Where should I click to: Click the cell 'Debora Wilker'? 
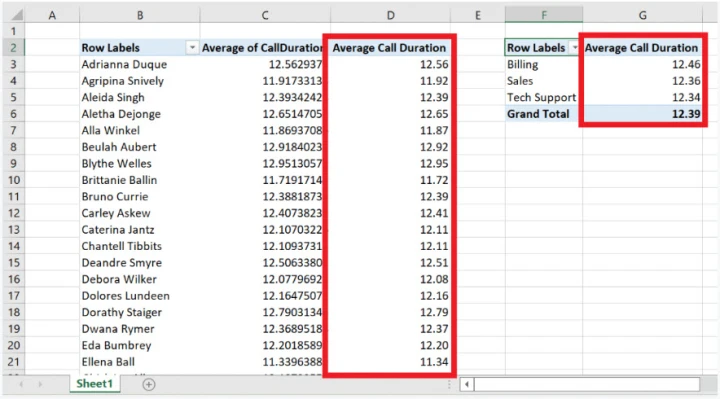140,279
